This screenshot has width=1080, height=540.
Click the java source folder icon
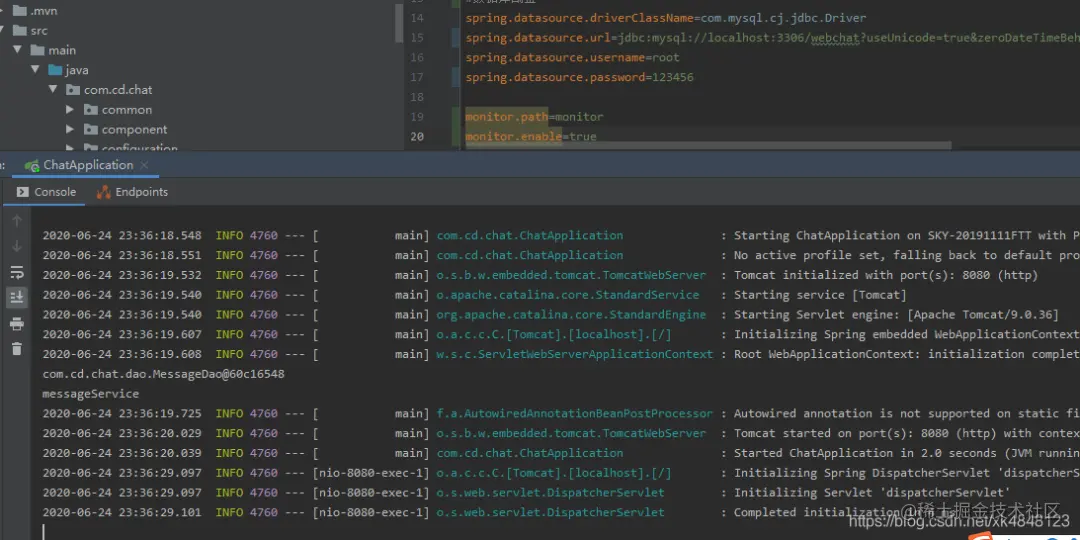(55, 70)
